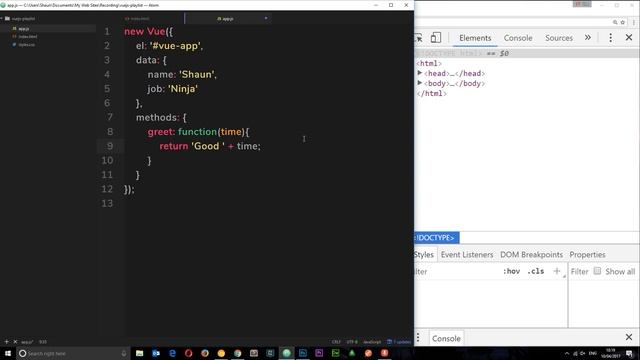The width and height of the screenshot is (640, 360).
Task: Click the taskbar search box
Action: (x=73, y=353)
